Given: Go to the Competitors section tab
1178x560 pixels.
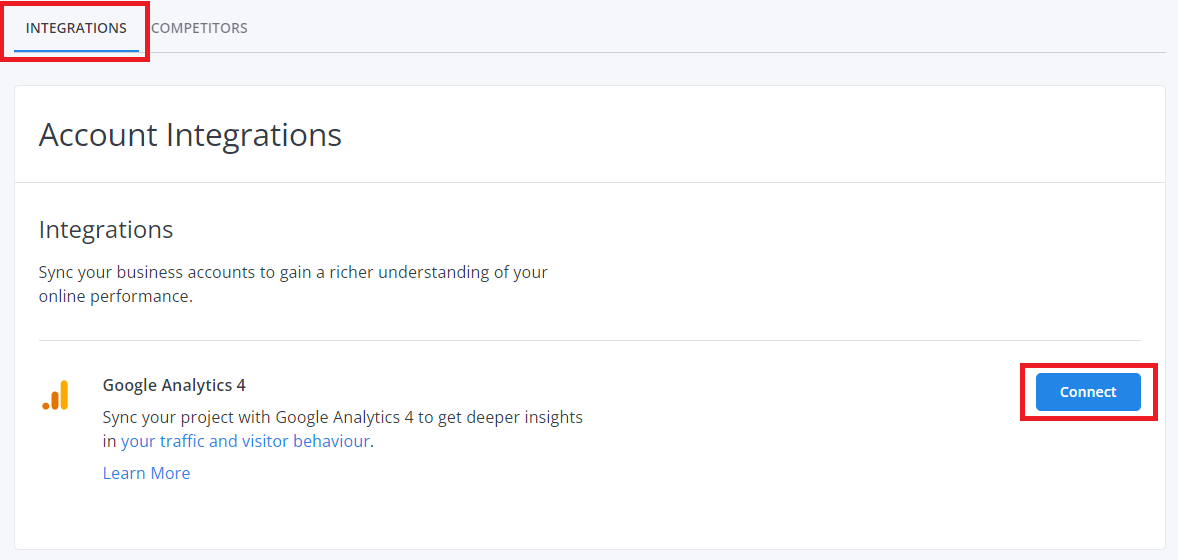Looking at the screenshot, I should click(x=199, y=29).
